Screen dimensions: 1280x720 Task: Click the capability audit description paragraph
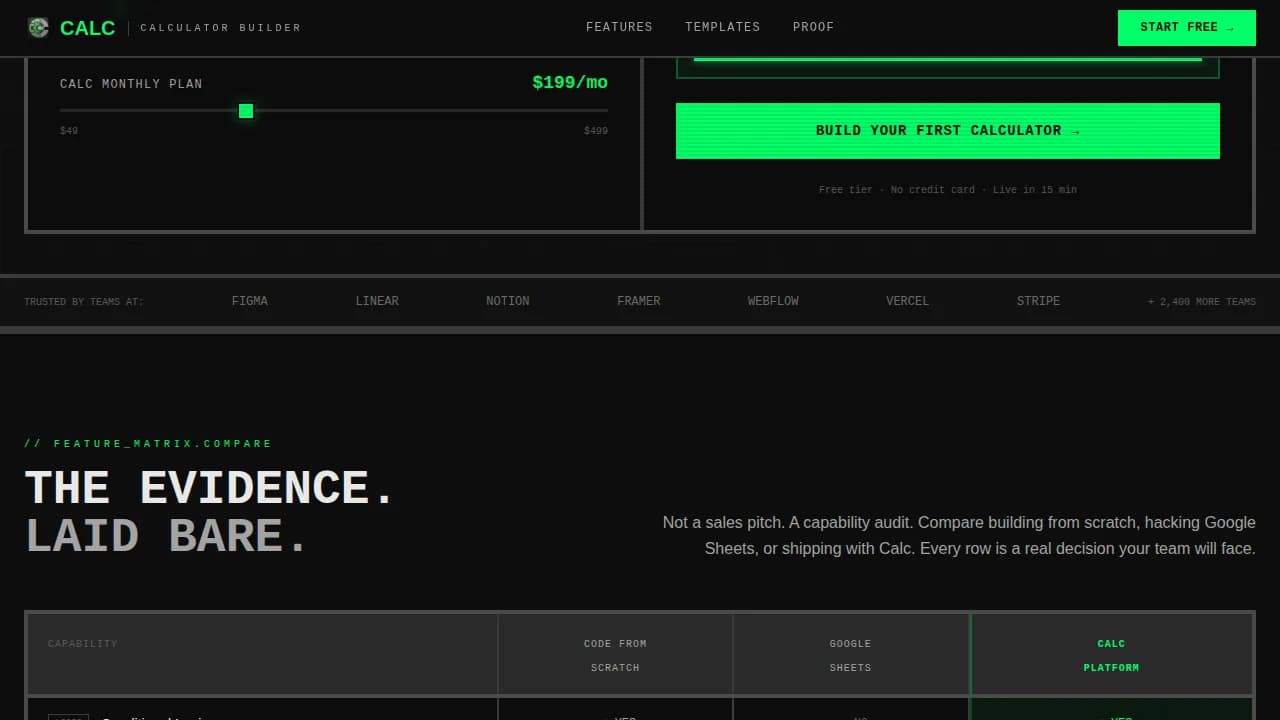[x=958, y=535]
